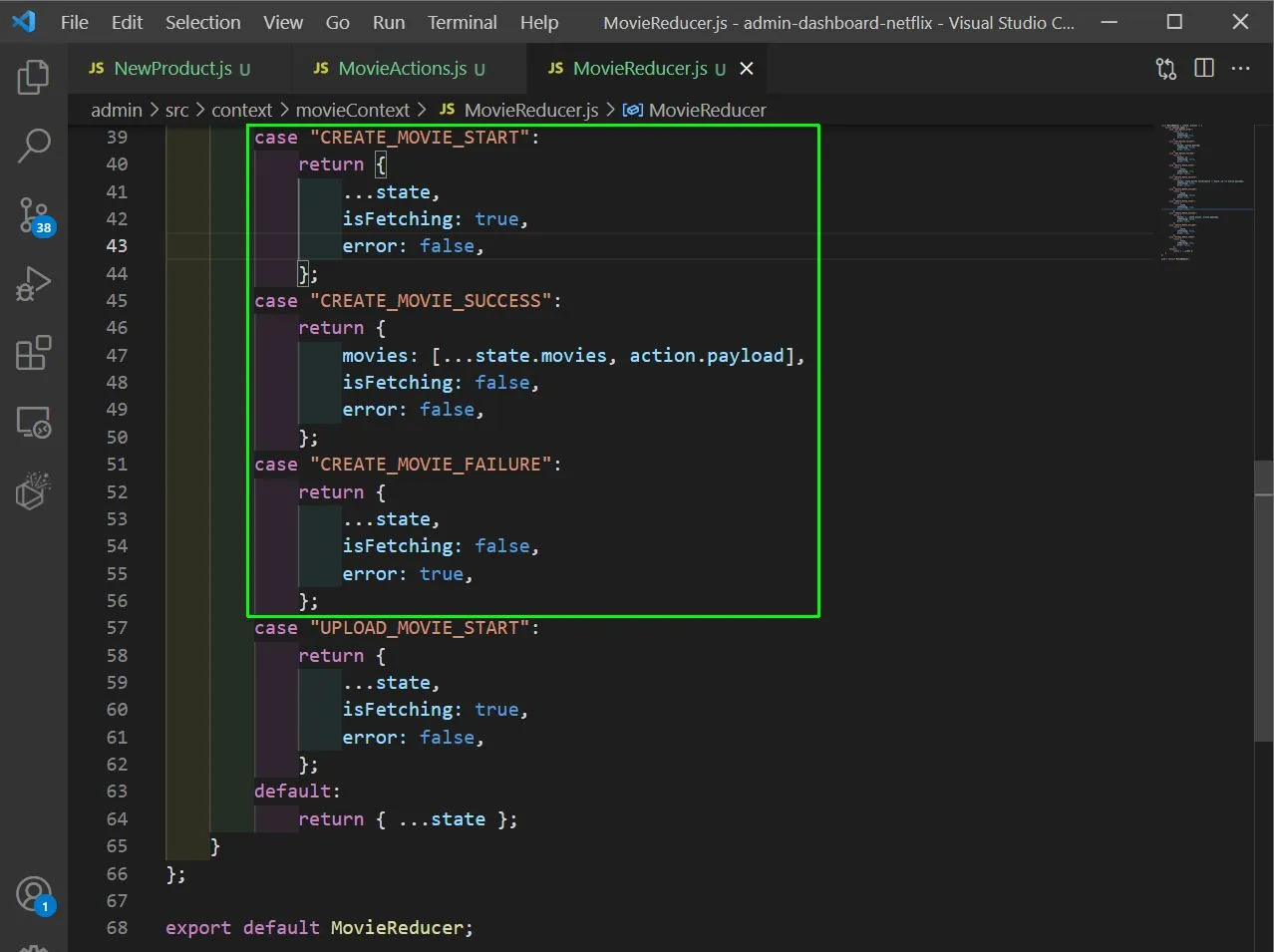Click the VS Code logo icon

24,21
